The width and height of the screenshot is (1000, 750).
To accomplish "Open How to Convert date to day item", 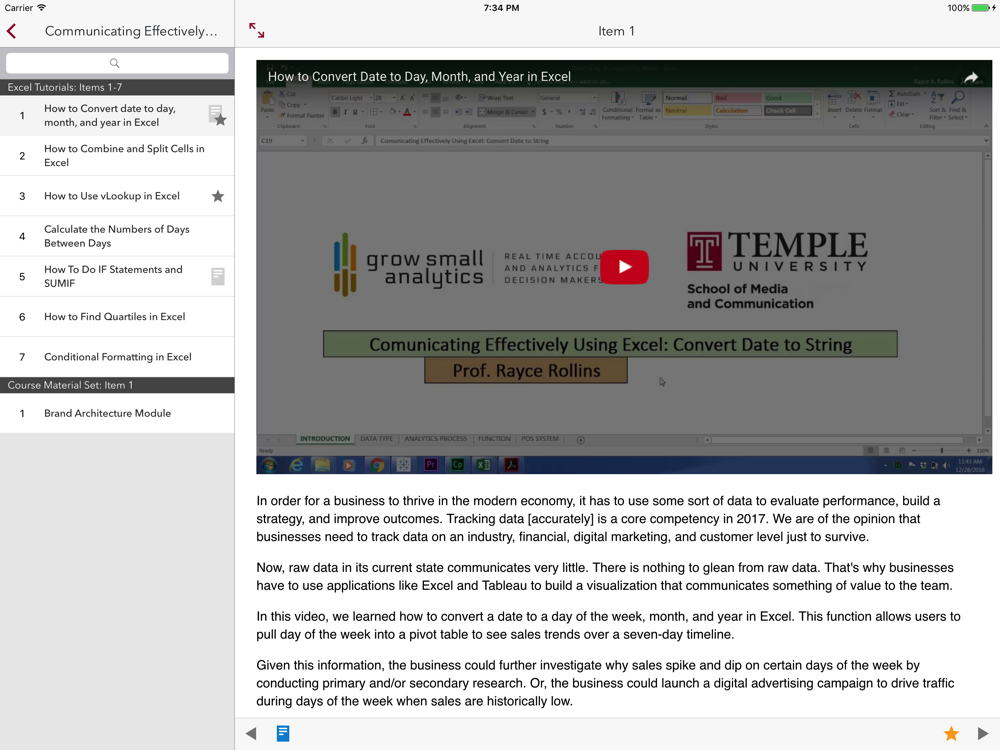I will point(117,115).
